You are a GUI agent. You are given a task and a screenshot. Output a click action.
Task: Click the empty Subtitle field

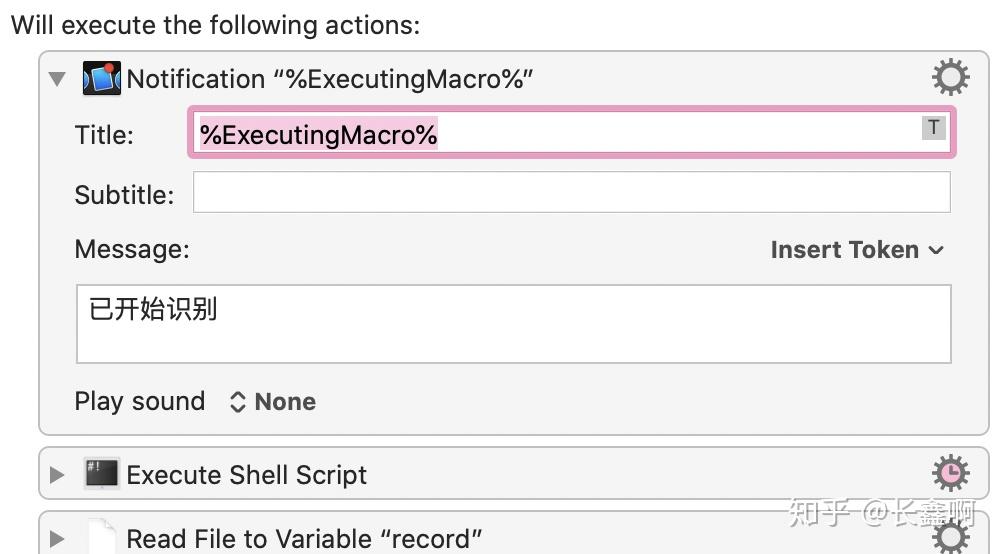tap(571, 192)
